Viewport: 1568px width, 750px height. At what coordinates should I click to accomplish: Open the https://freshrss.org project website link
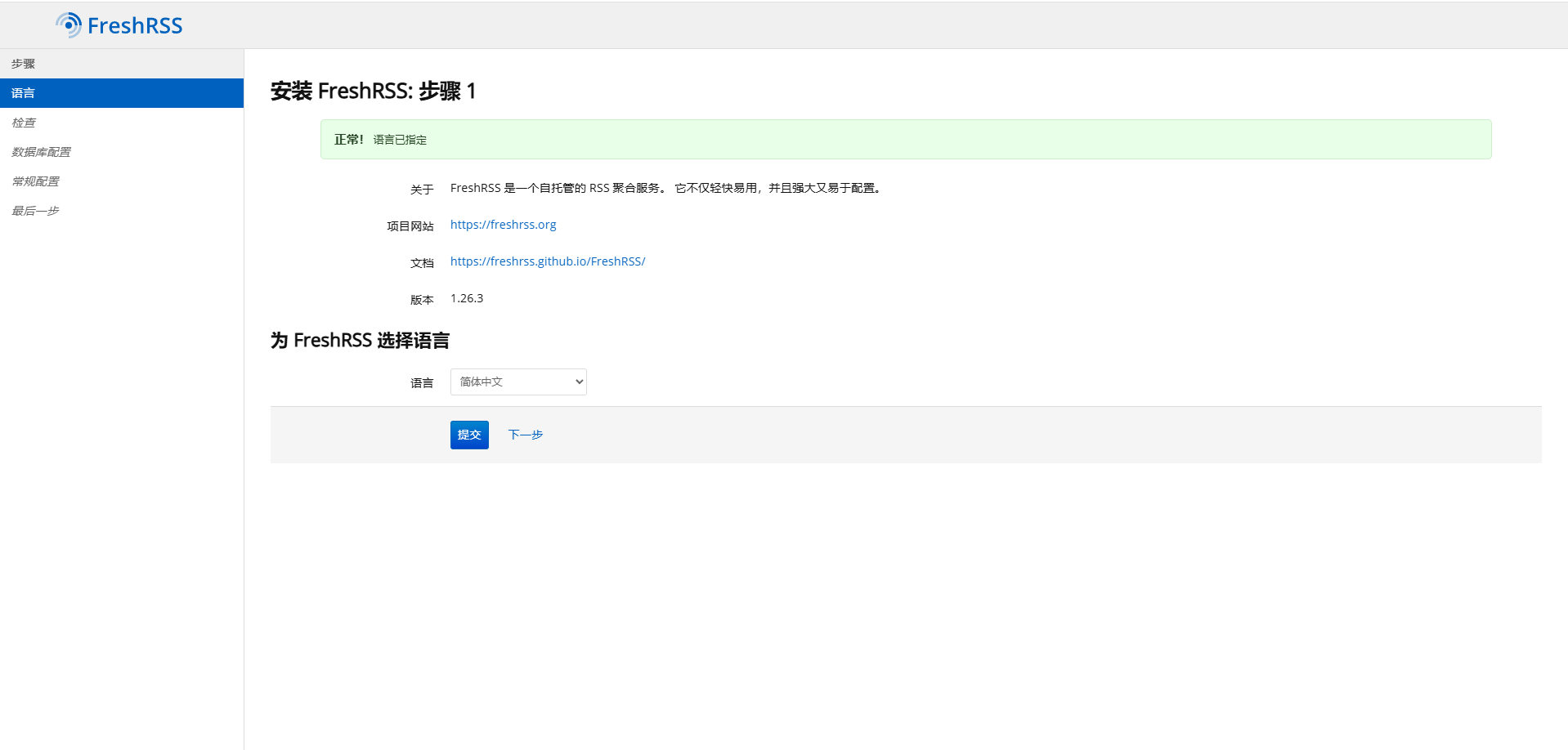[503, 225]
